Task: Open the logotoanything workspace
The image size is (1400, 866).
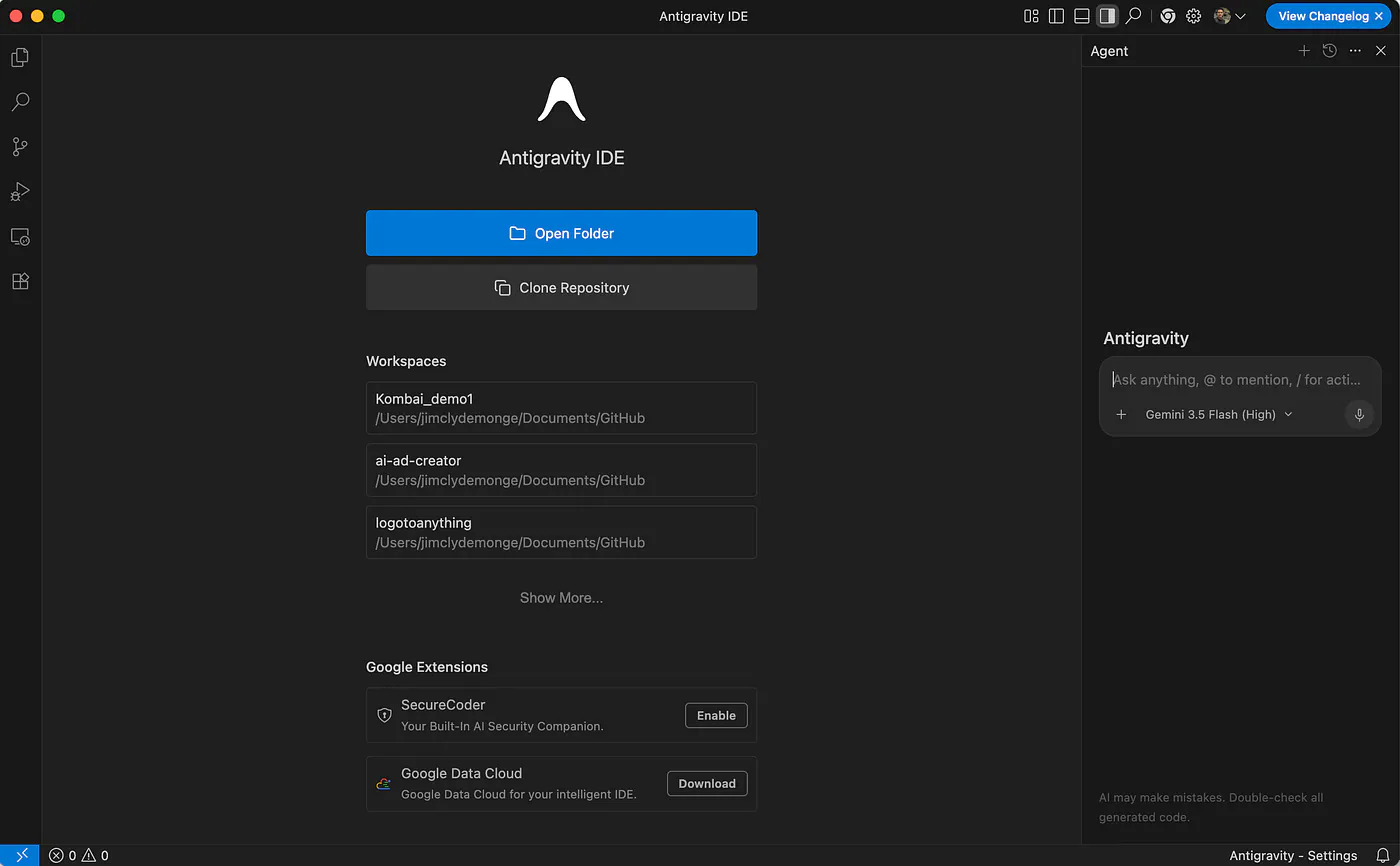Action: pyautogui.click(x=561, y=532)
